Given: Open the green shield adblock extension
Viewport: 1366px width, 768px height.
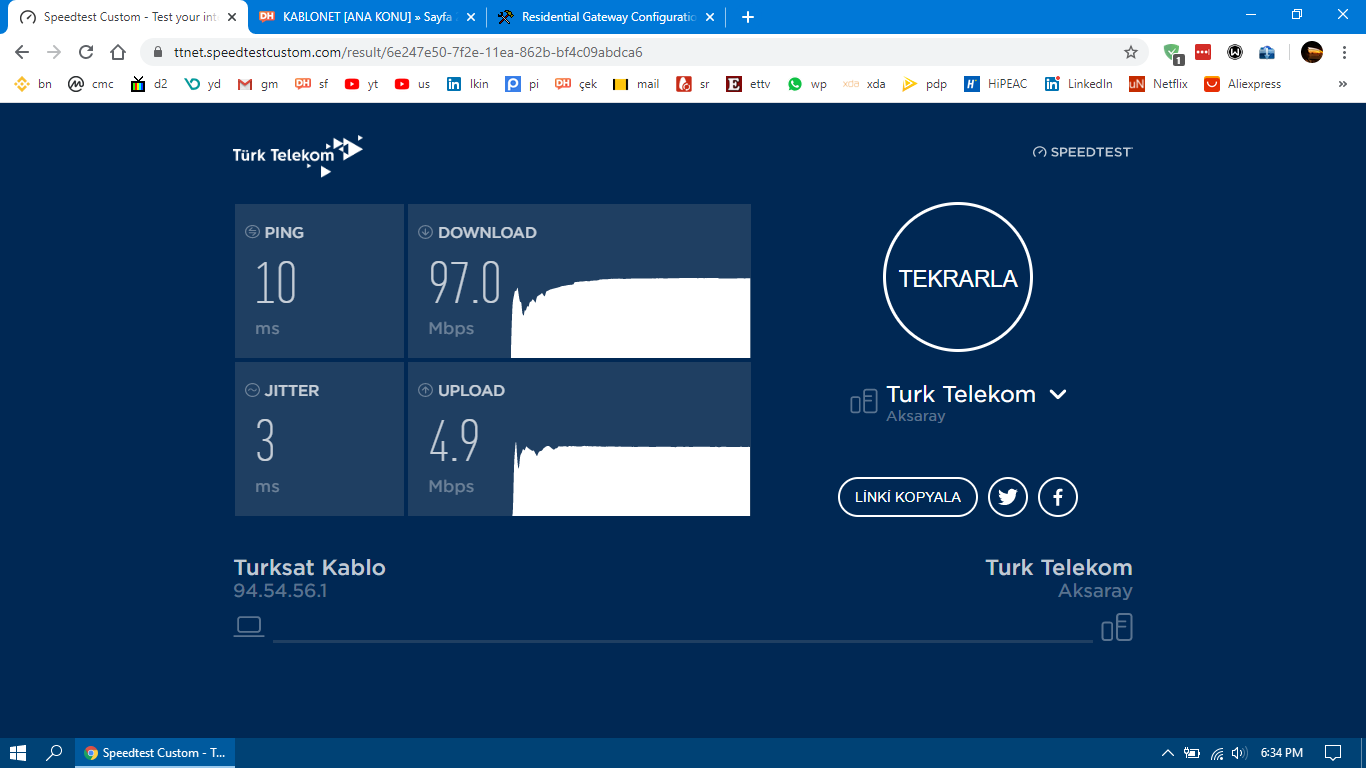Looking at the screenshot, I should [1173, 52].
